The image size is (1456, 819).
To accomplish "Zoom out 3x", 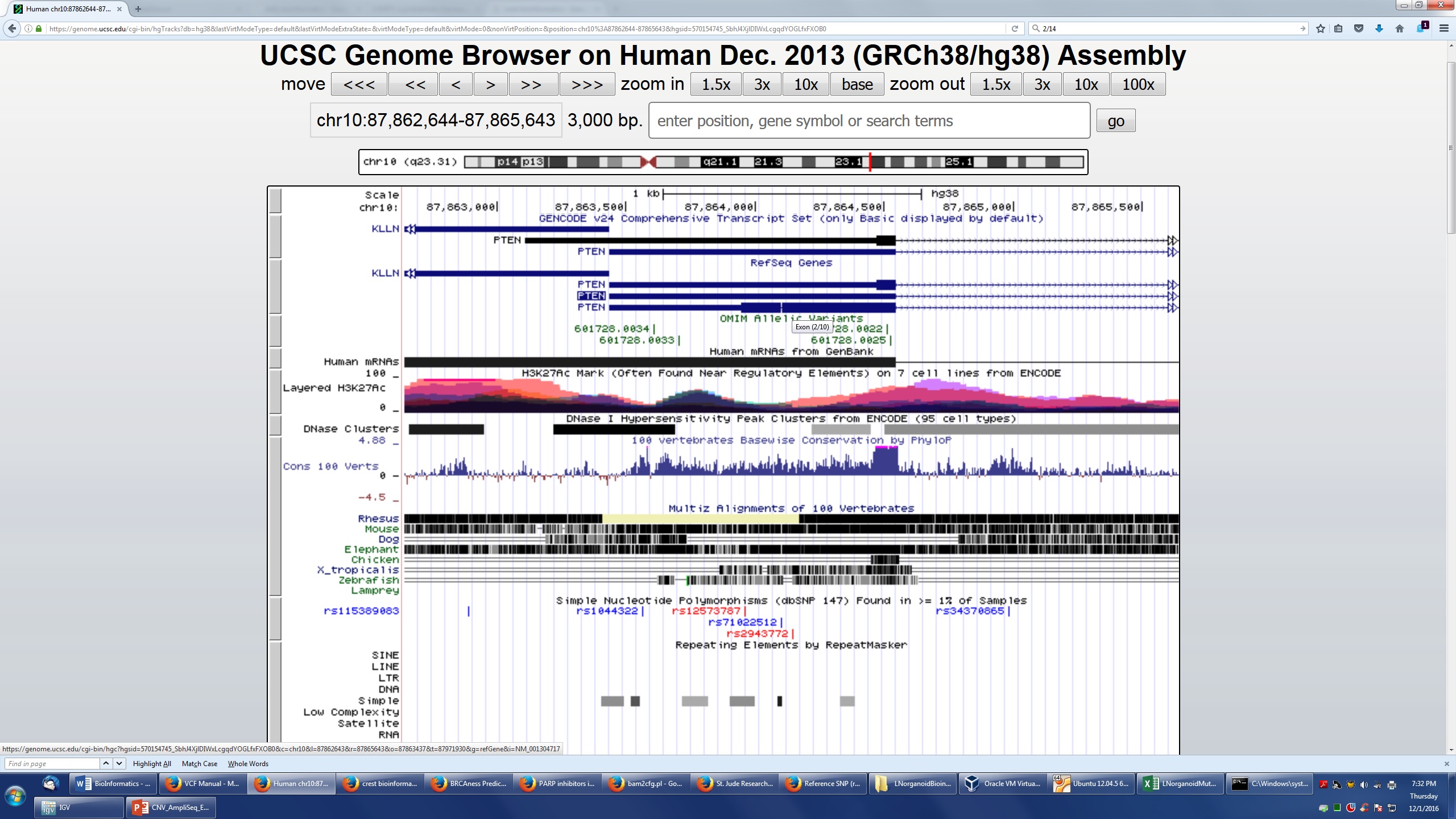I will 1042,84.
